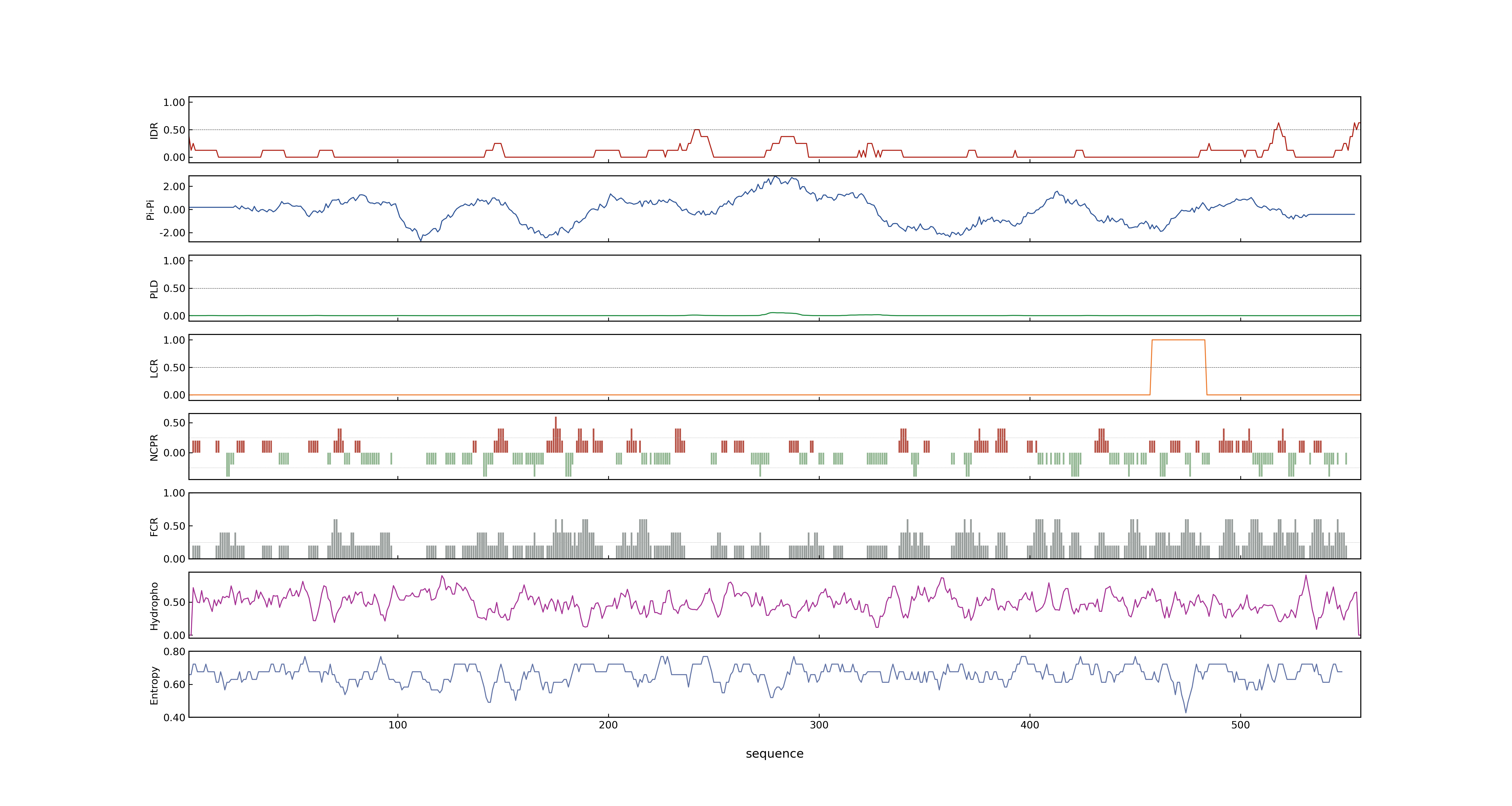1512x806 pixels.
Task: Click the FCR y-axis label
Action: 154,527
